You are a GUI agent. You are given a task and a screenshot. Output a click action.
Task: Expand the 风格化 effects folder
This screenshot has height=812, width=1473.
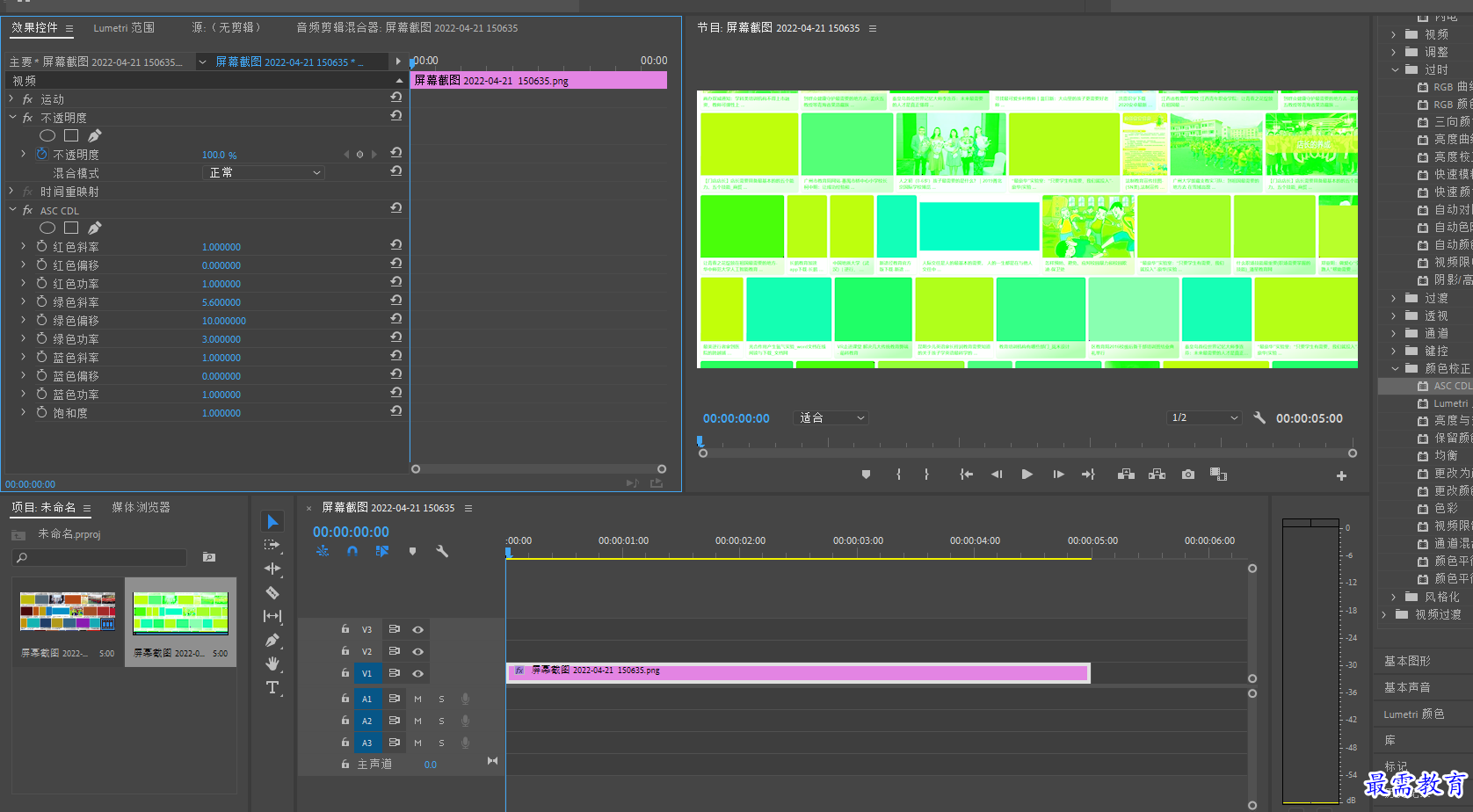(1393, 597)
